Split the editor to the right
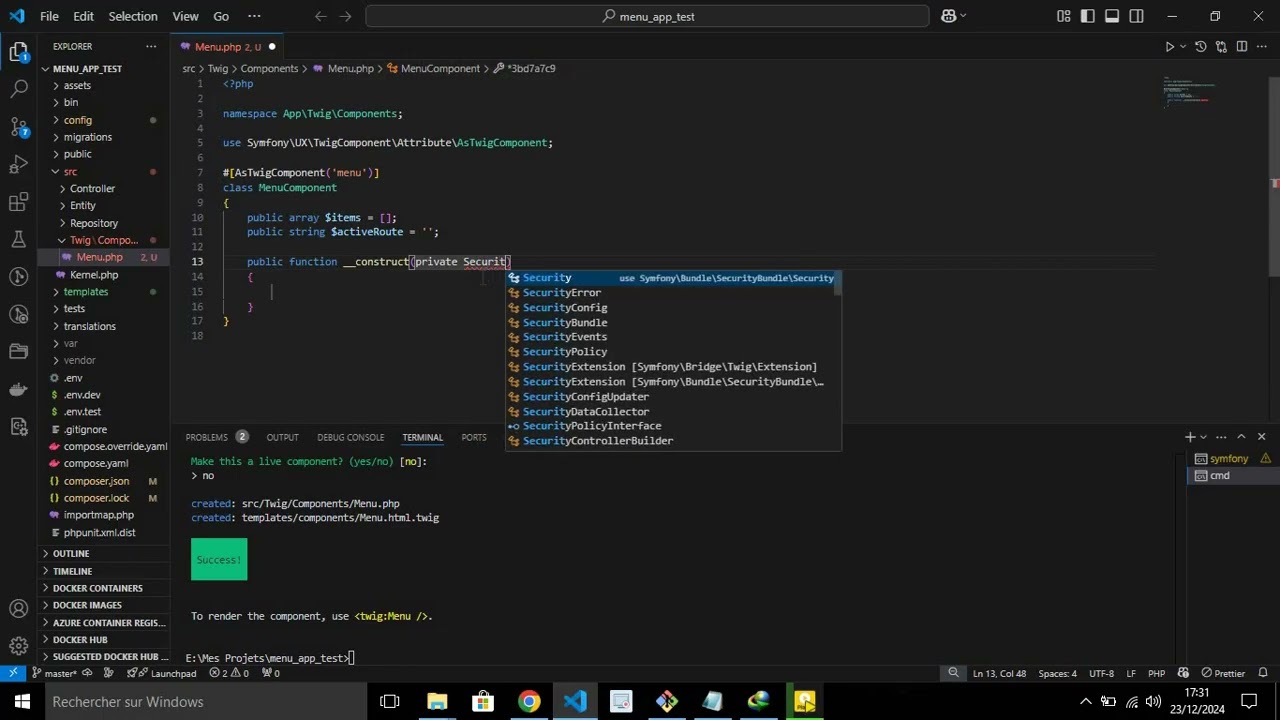 tap(1241, 47)
